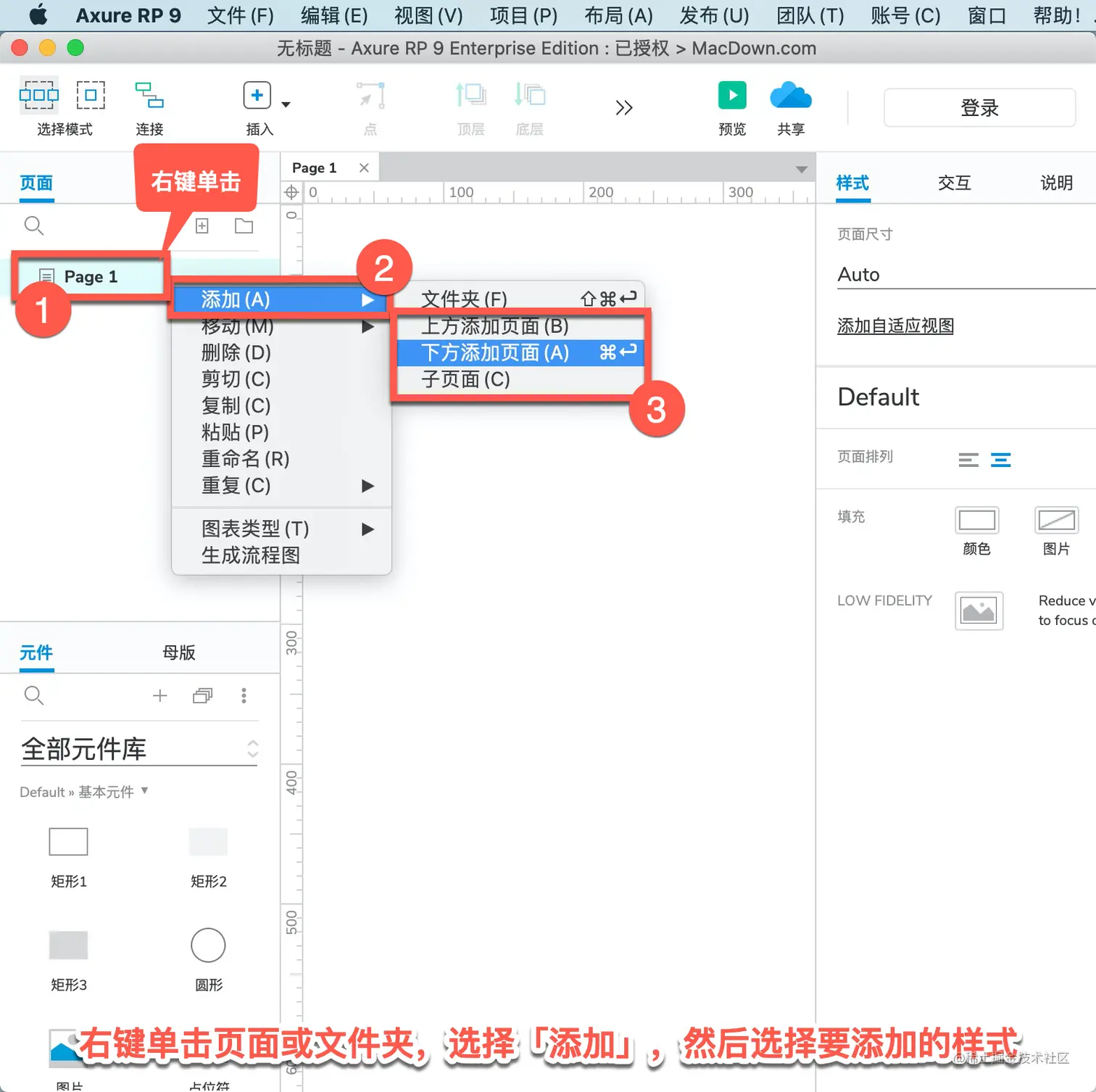
Task: Switch to the 页面 pages tab
Action: (36, 183)
